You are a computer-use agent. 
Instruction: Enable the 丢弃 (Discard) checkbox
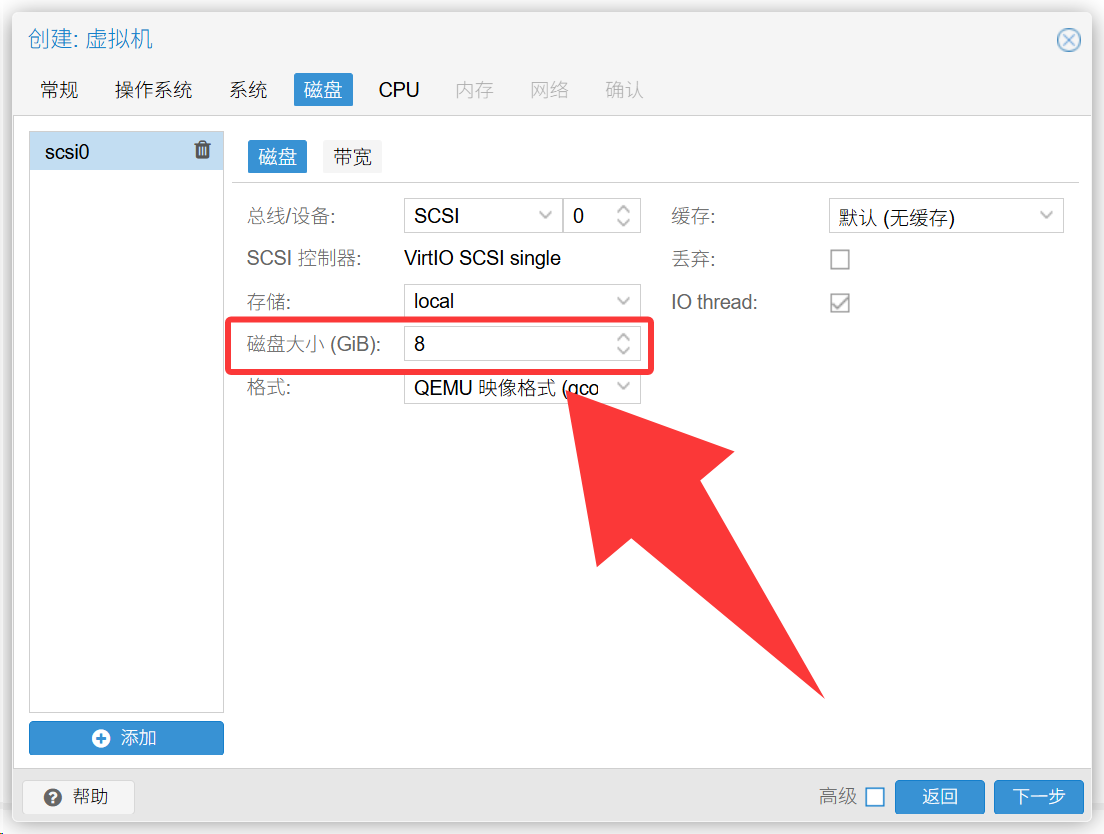pos(840,259)
